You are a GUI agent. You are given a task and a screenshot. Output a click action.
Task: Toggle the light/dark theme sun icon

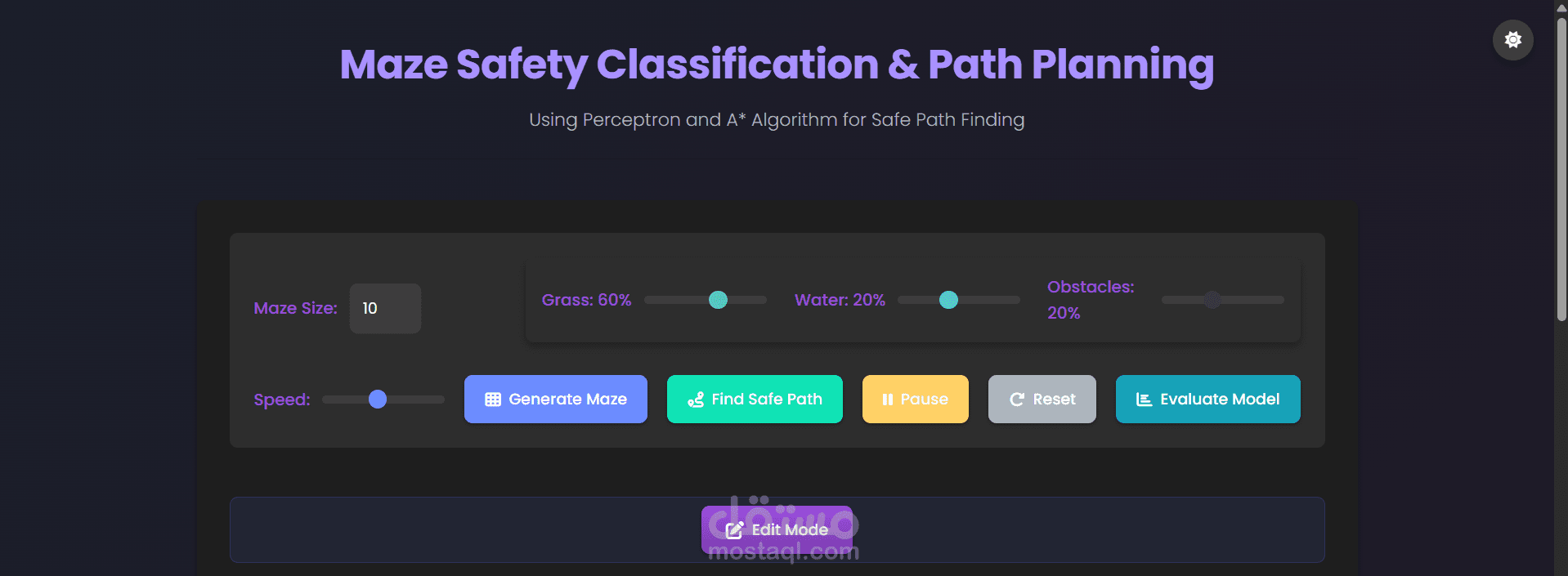pos(1512,40)
